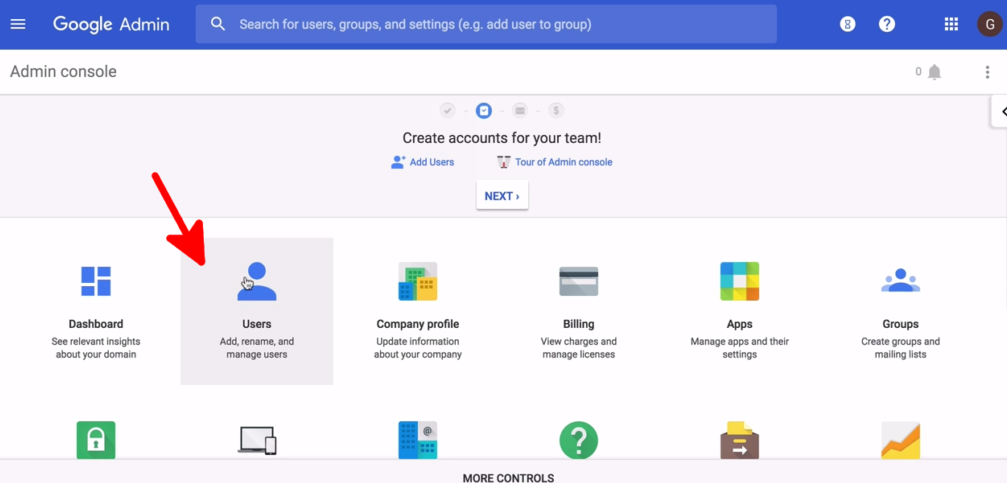The image size is (1007, 483).
Task: Open the Google apps grid launcher
Action: [951, 24]
